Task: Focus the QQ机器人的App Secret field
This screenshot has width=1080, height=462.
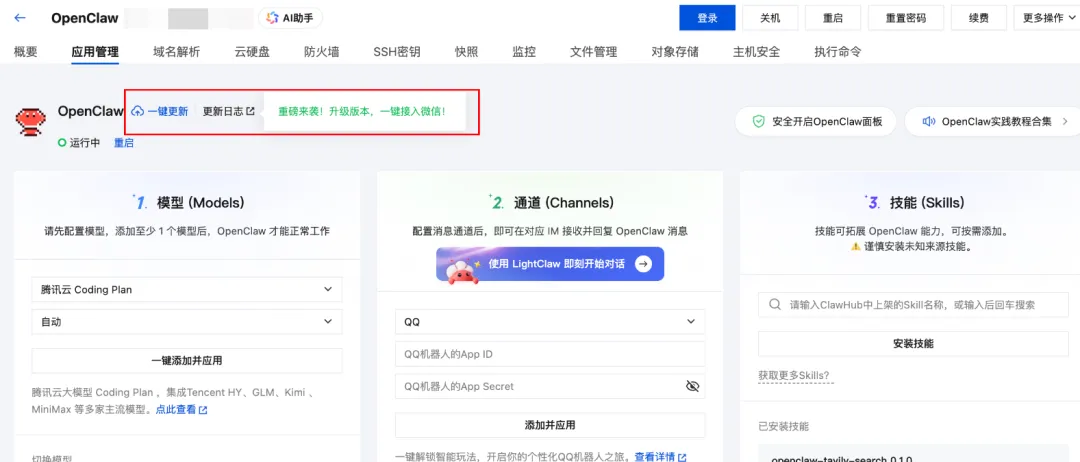Action: pyautogui.click(x=550, y=386)
